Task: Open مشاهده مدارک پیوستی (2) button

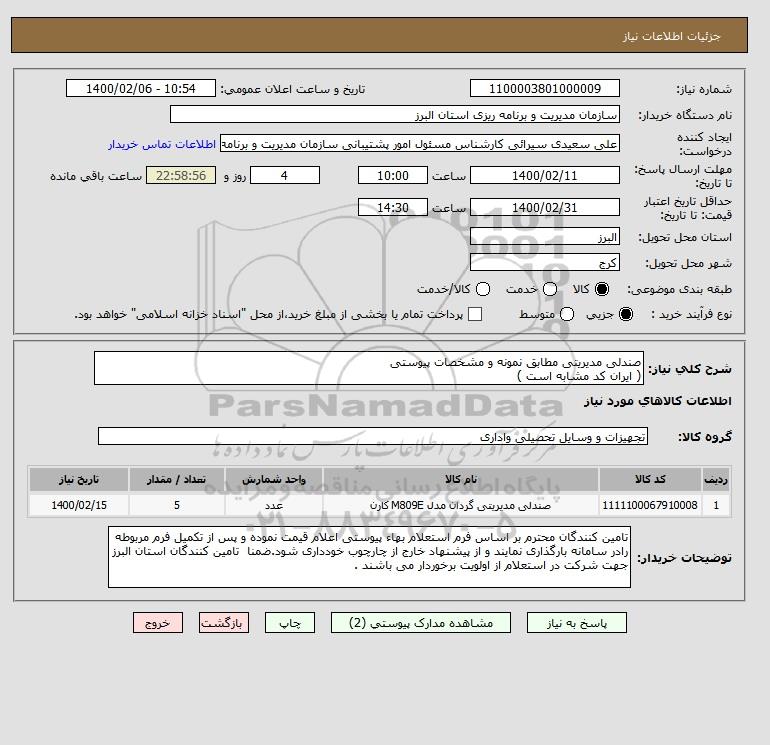Action: coord(421,623)
